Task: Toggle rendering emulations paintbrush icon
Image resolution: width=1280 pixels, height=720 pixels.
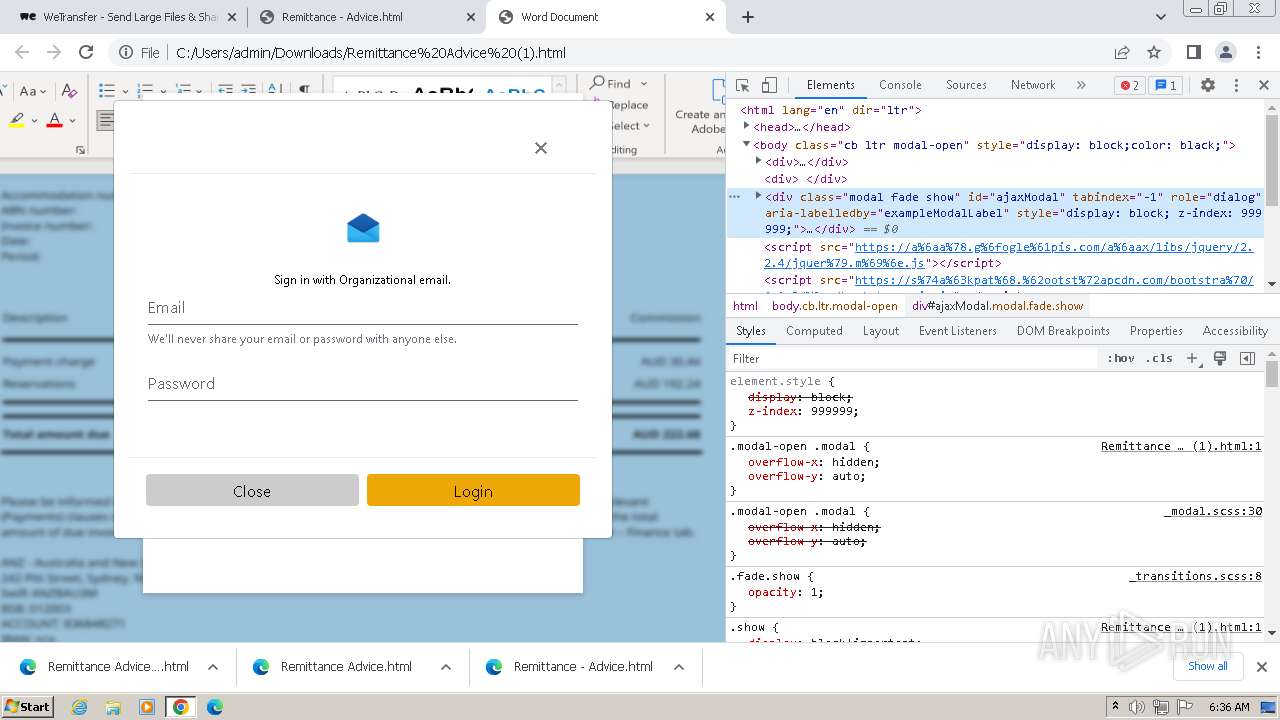Action: (x=1220, y=358)
